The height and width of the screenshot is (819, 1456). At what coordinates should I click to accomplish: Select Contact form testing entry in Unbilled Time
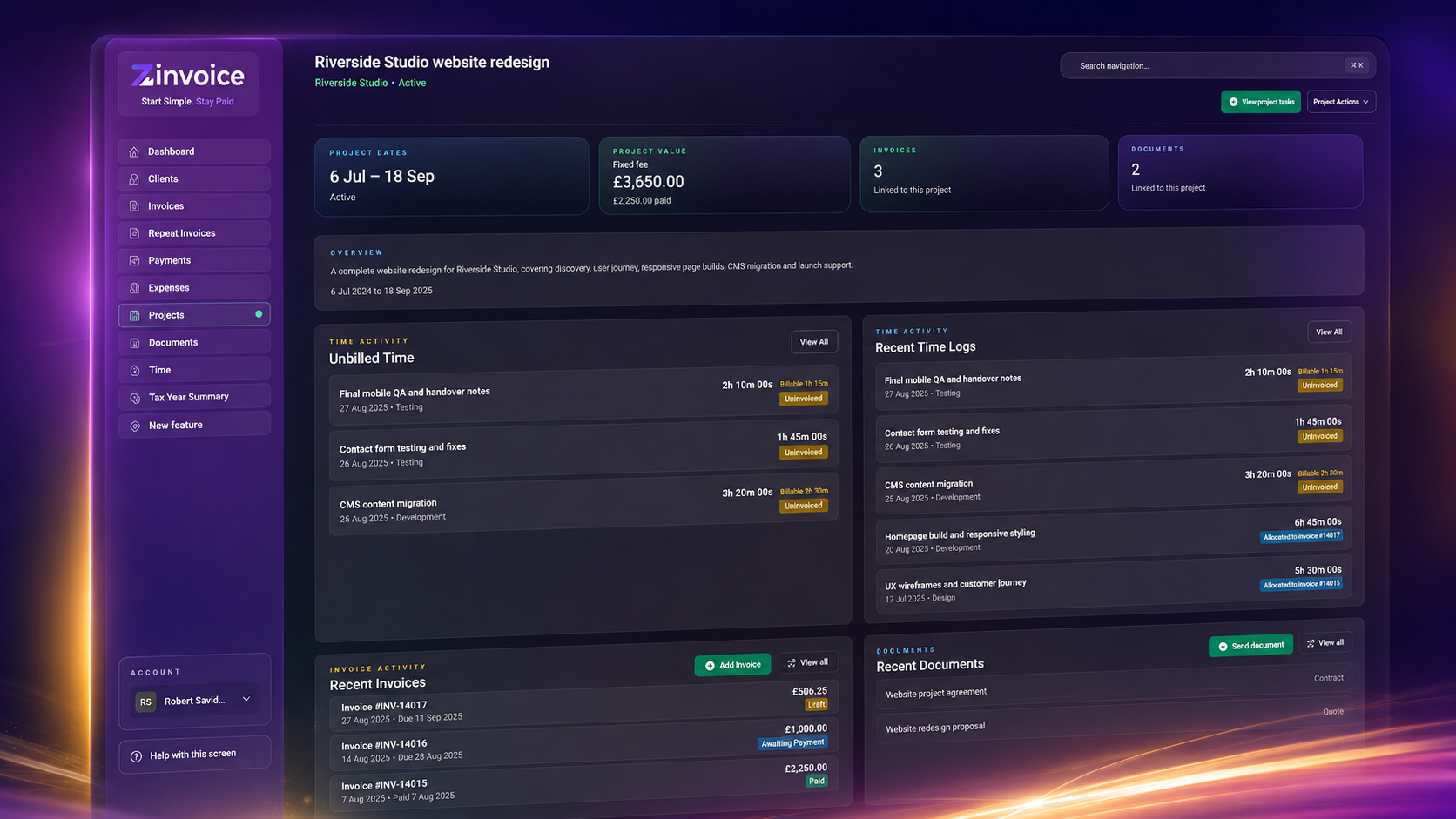tap(583, 450)
